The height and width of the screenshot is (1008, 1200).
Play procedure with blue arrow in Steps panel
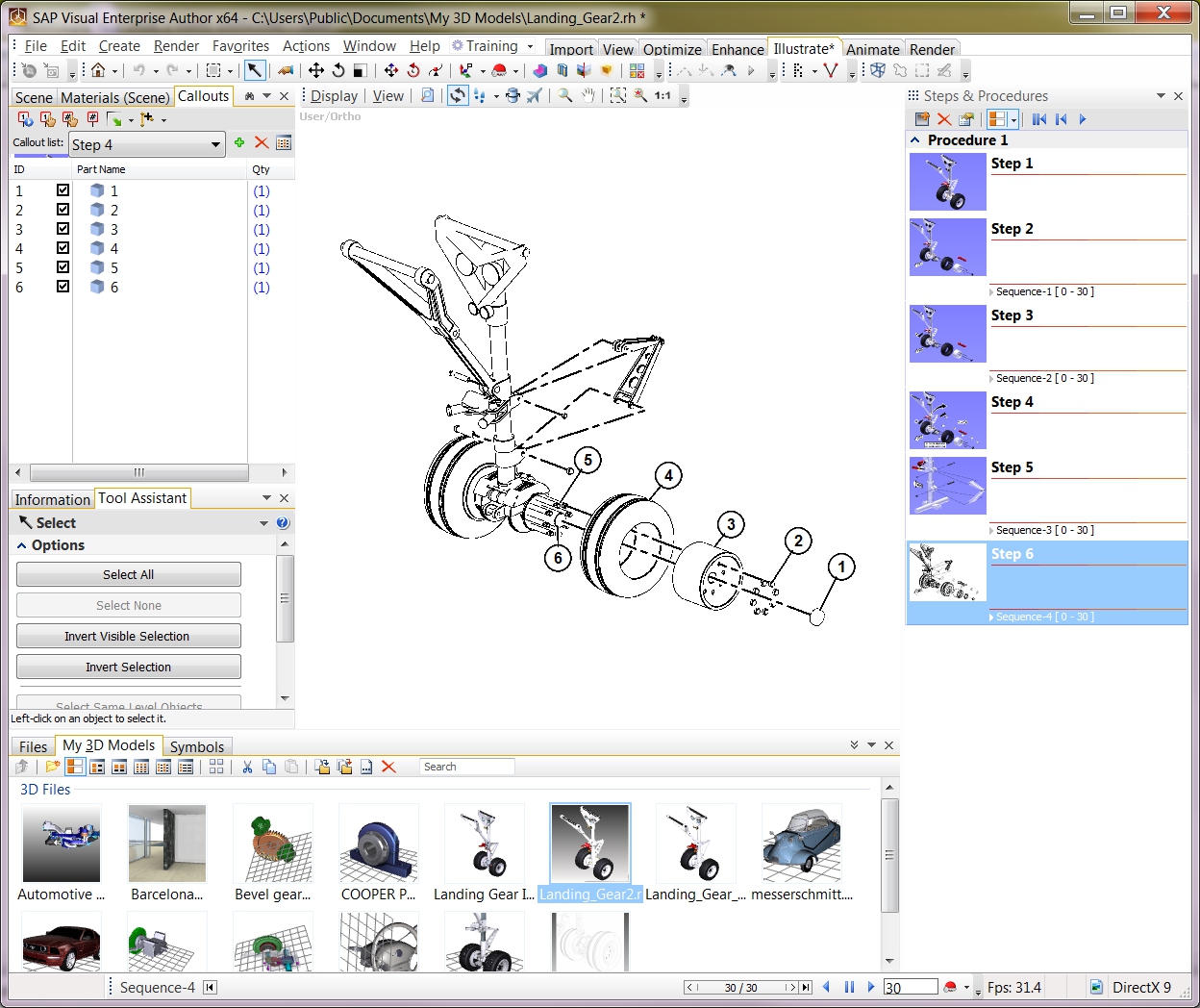pyautogui.click(x=1083, y=119)
